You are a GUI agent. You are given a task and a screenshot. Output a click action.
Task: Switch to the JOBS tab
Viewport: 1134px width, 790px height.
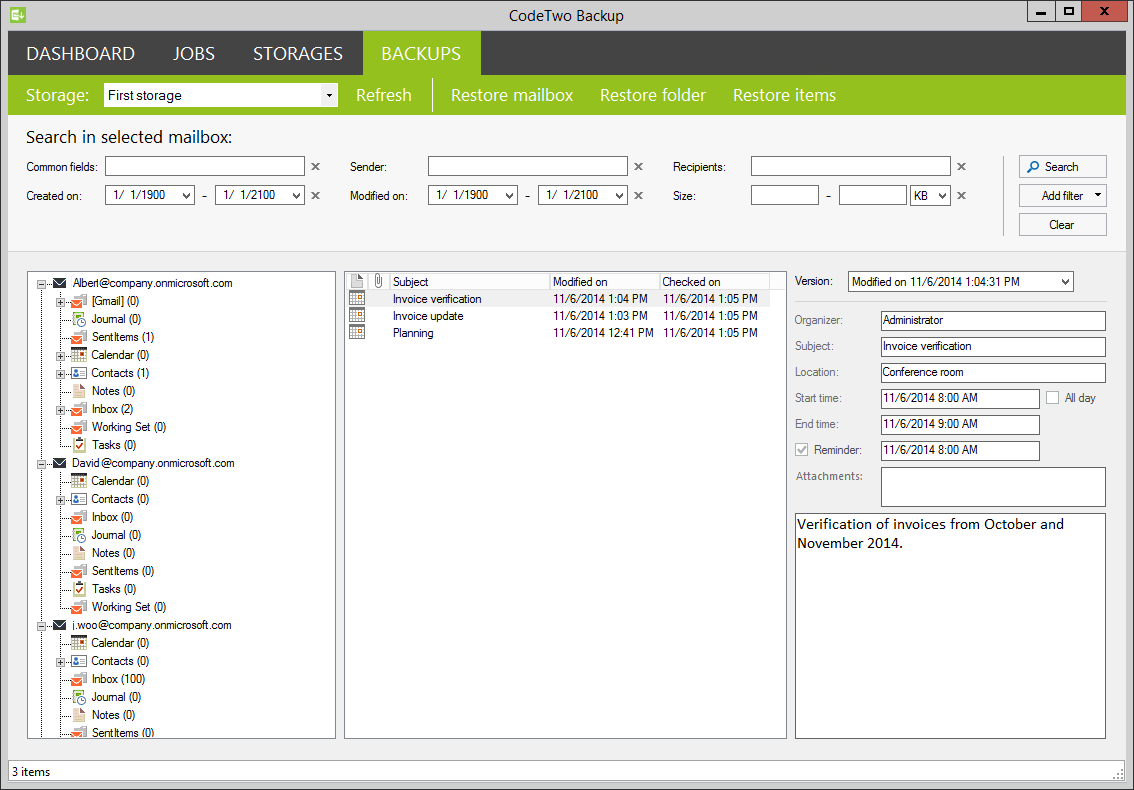(194, 54)
